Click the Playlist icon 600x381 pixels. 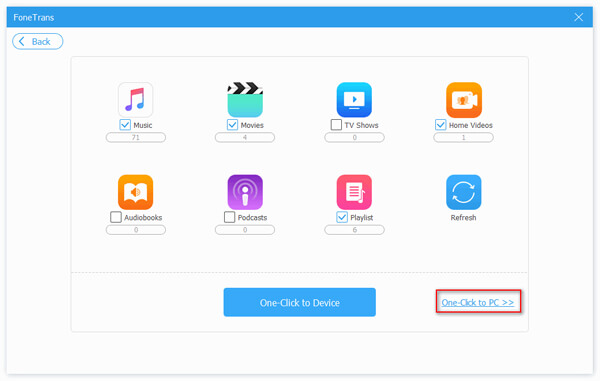(x=354, y=192)
